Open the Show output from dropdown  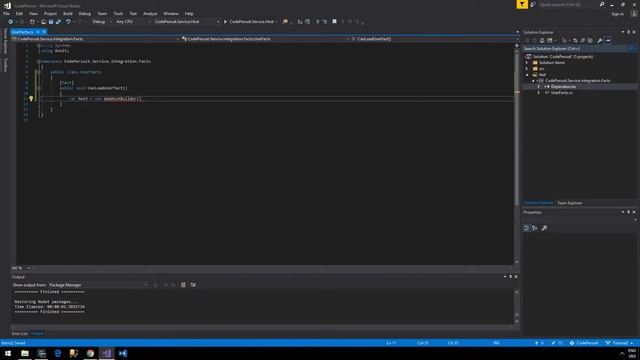click(98, 285)
